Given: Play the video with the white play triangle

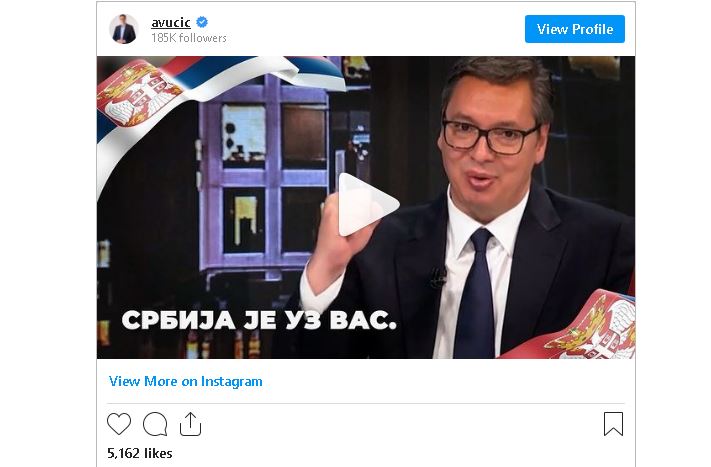Looking at the screenshot, I should tap(368, 204).
